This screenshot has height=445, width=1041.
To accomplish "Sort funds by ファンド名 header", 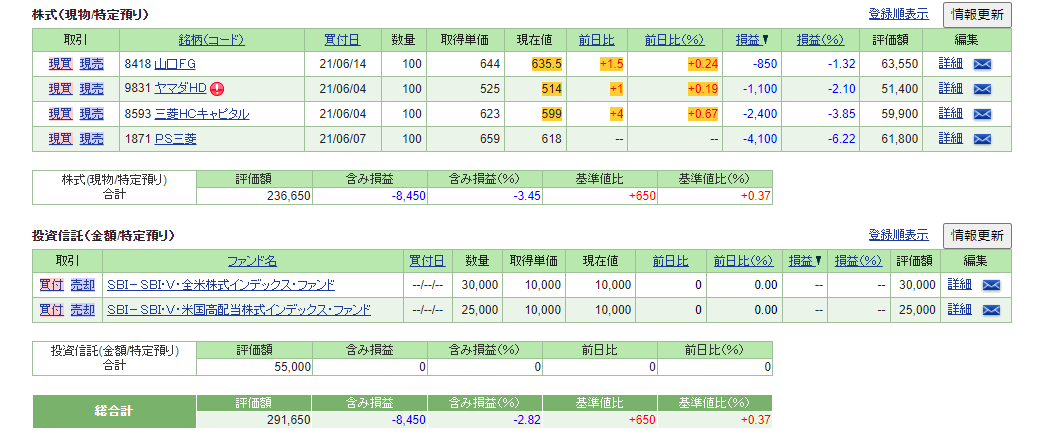I will 252,261.
